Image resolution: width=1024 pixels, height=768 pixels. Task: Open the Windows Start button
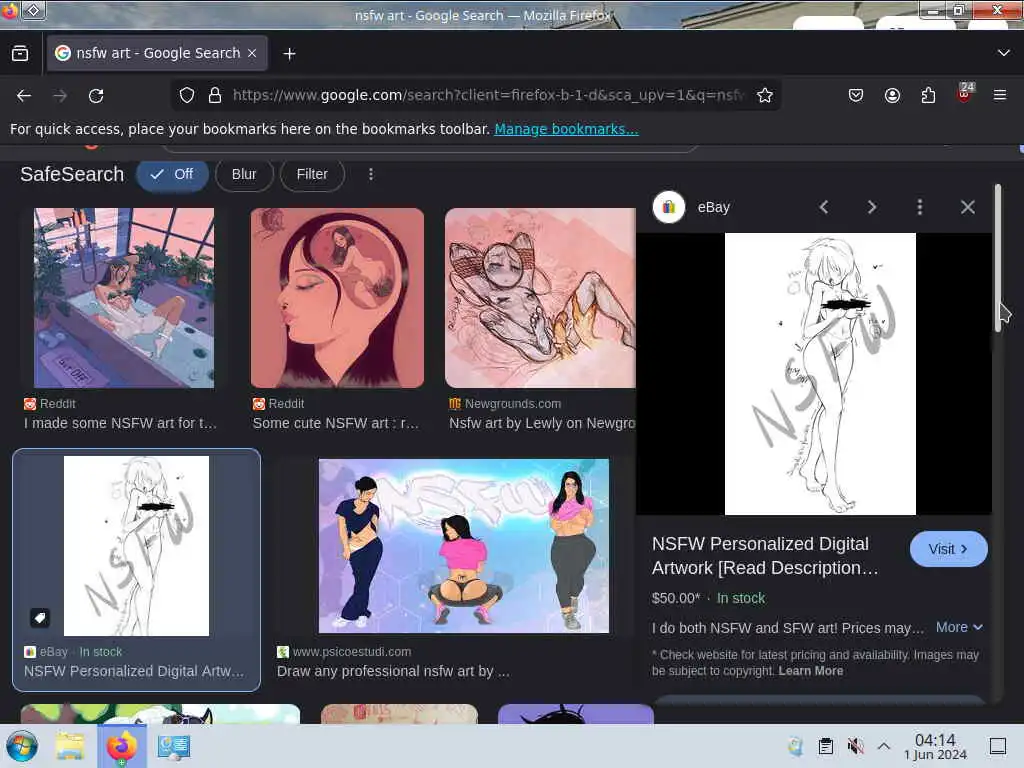[x=22, y=746]
